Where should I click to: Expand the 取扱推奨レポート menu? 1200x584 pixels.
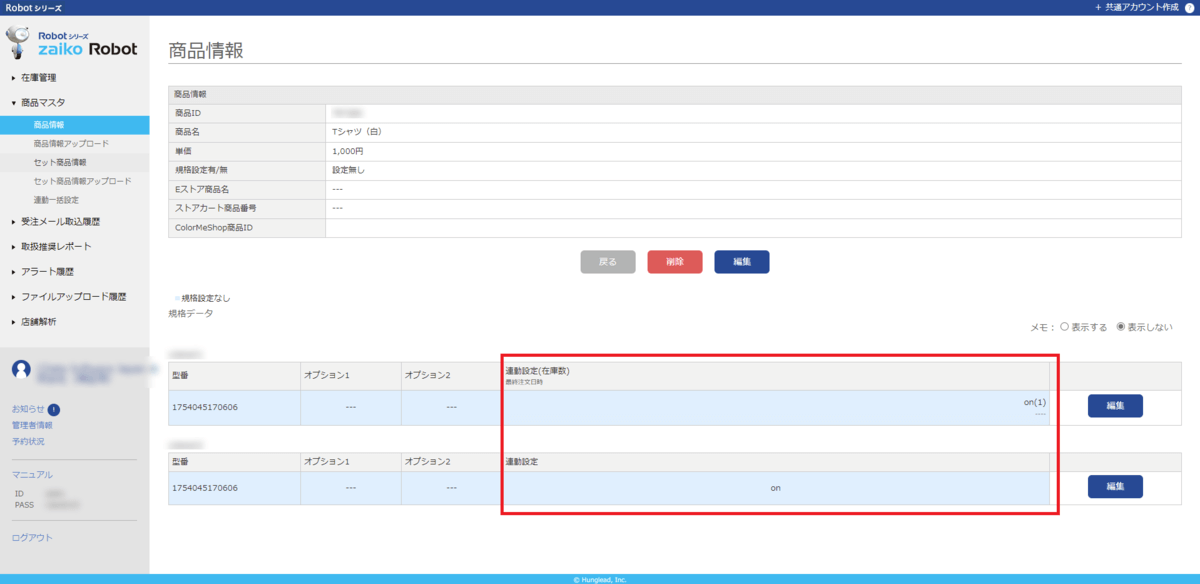(x=56, y=246)
